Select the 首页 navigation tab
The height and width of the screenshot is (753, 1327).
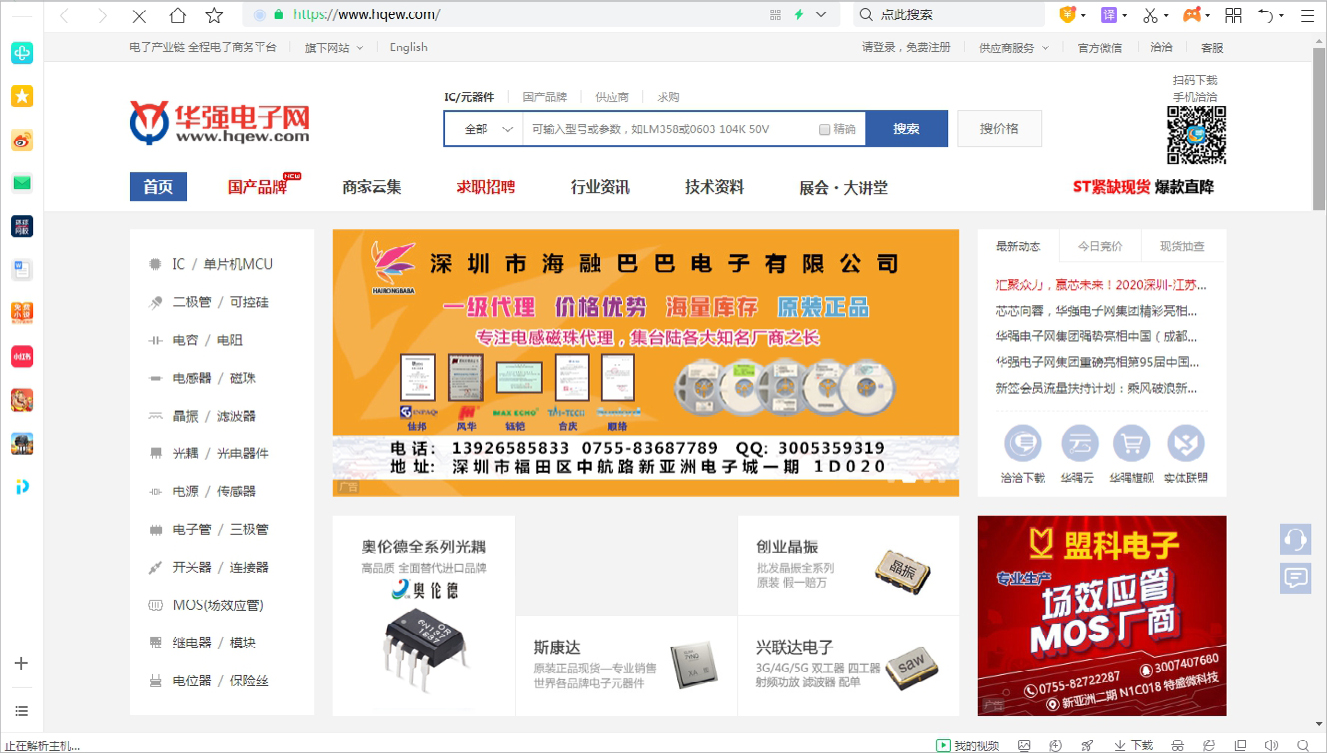pos(158,187)
